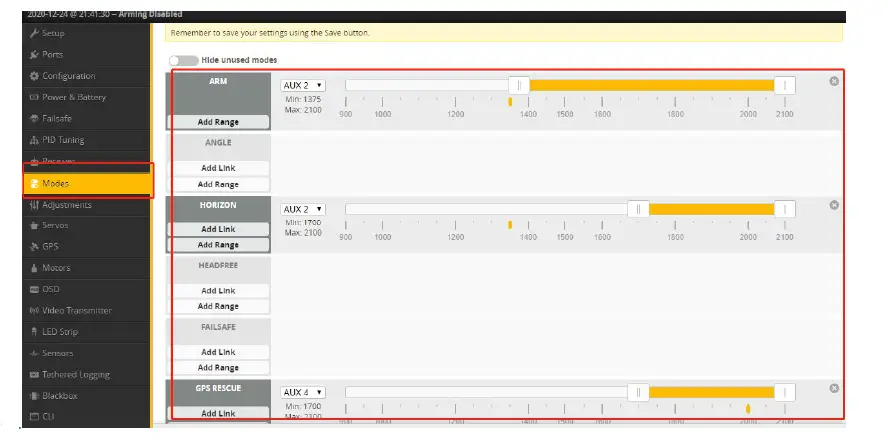
Task: Add Range for HEADFREE mode
Action: click(218, 306)
